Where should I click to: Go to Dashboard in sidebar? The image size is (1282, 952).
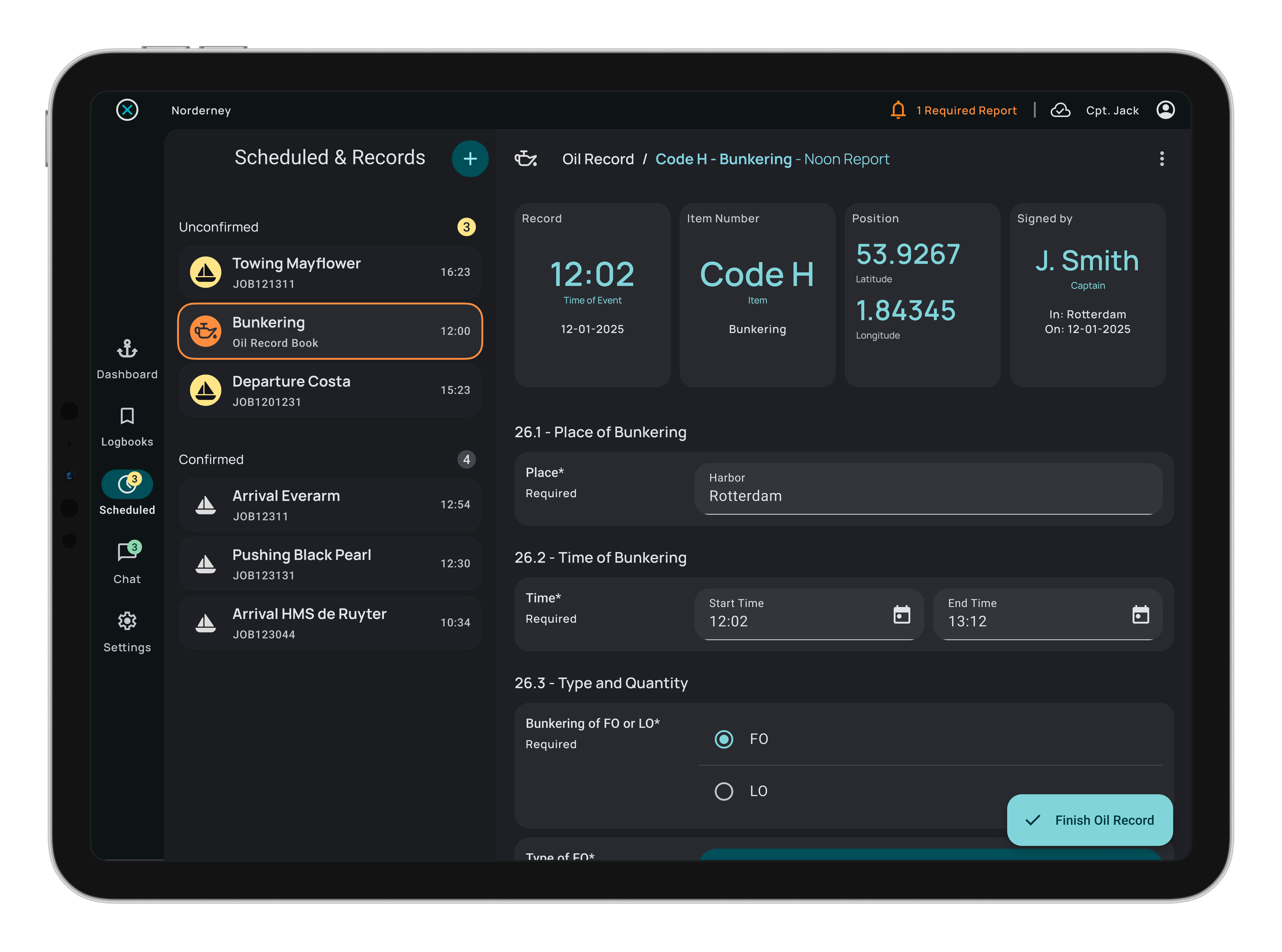point(127,360)
